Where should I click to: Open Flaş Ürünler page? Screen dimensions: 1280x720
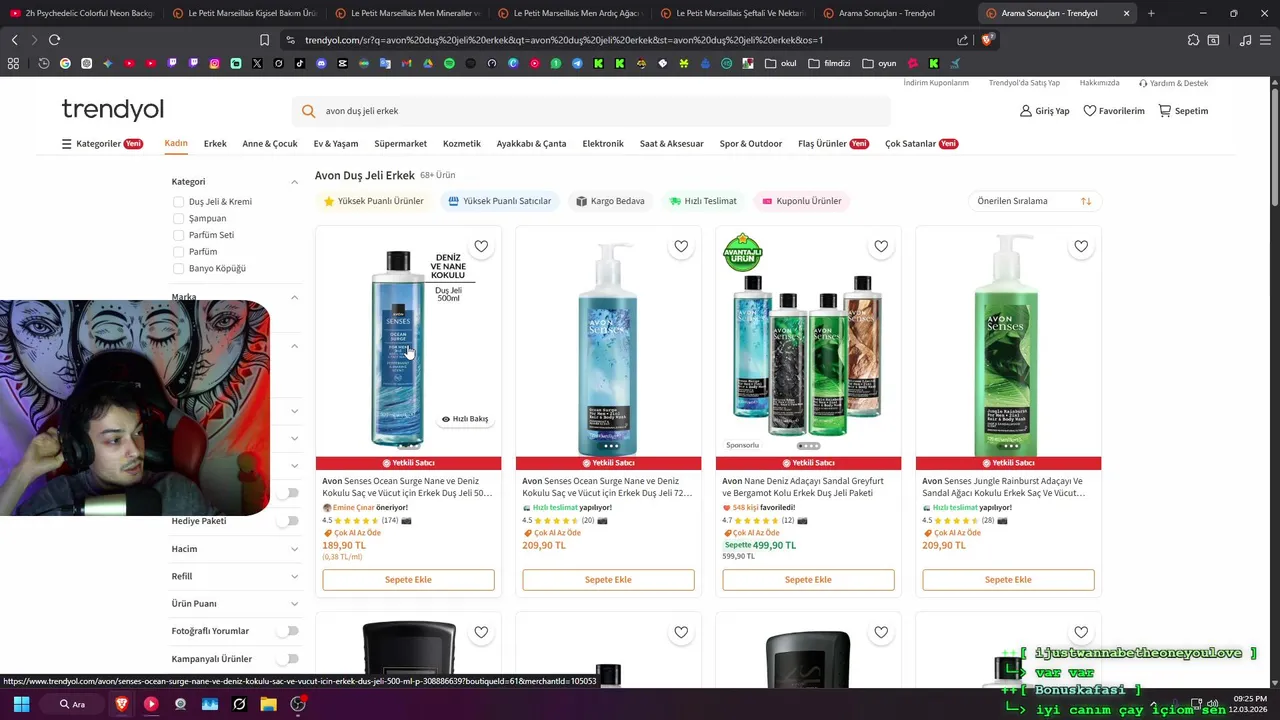(x=833, y=144)
